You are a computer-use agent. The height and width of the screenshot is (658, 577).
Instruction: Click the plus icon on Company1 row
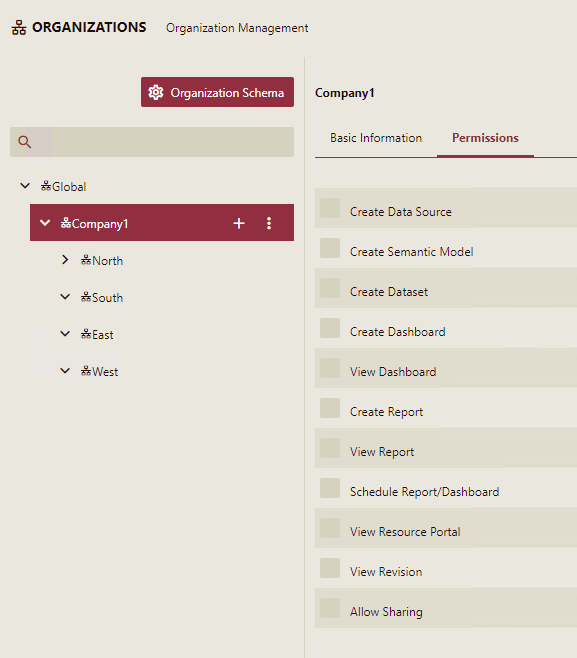click(239, 223)
